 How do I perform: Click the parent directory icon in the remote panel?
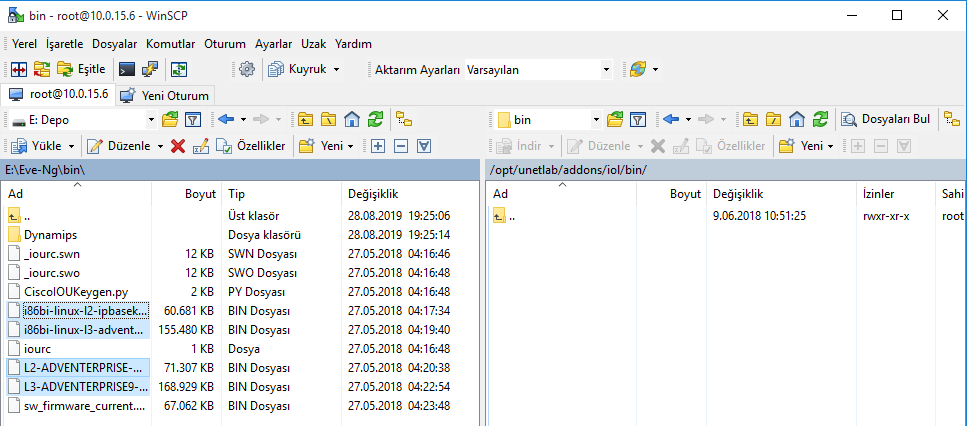[750, 120]
